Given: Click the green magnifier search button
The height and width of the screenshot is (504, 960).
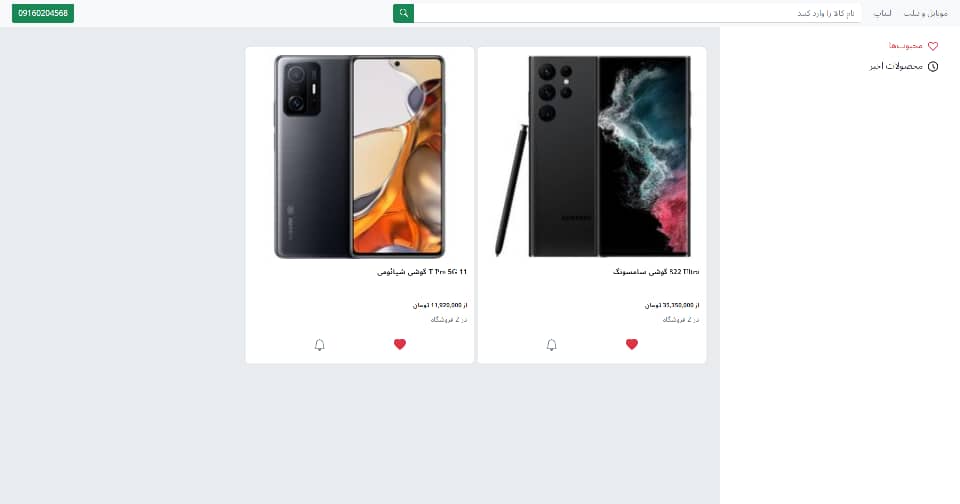Looking at the screenshot, I should (403, 13).
